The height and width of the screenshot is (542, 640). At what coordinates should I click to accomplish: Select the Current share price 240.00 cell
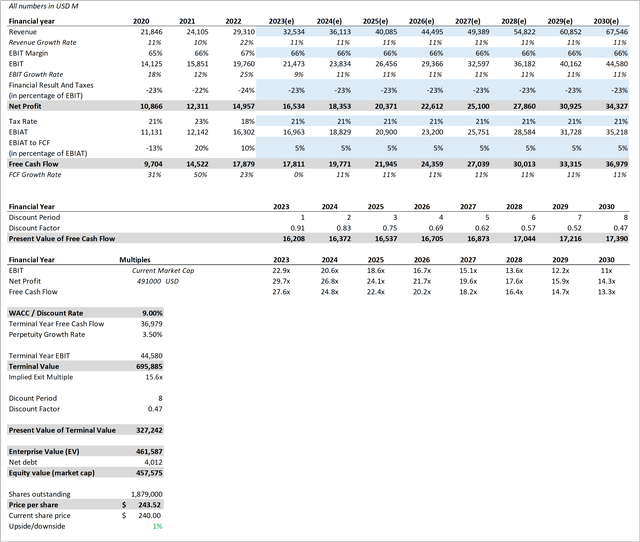point(146,515)
